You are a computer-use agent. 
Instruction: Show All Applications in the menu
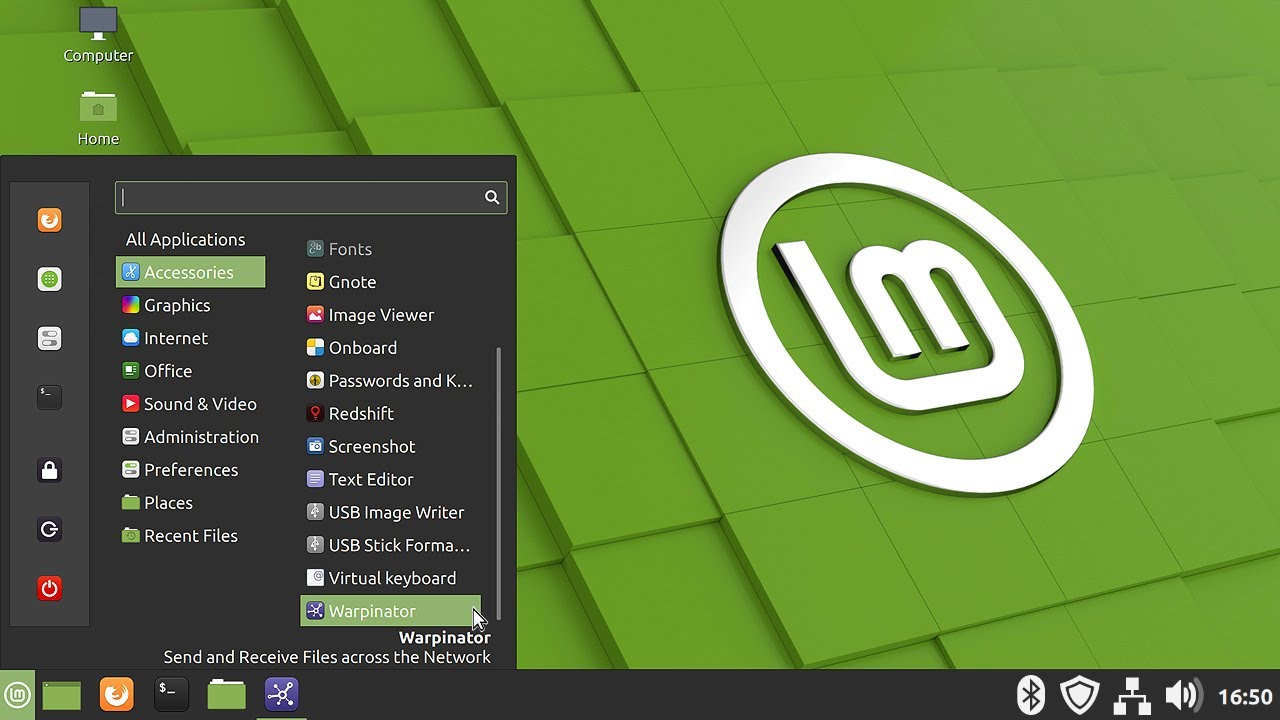pyautogui.click(x=185, y=239)
